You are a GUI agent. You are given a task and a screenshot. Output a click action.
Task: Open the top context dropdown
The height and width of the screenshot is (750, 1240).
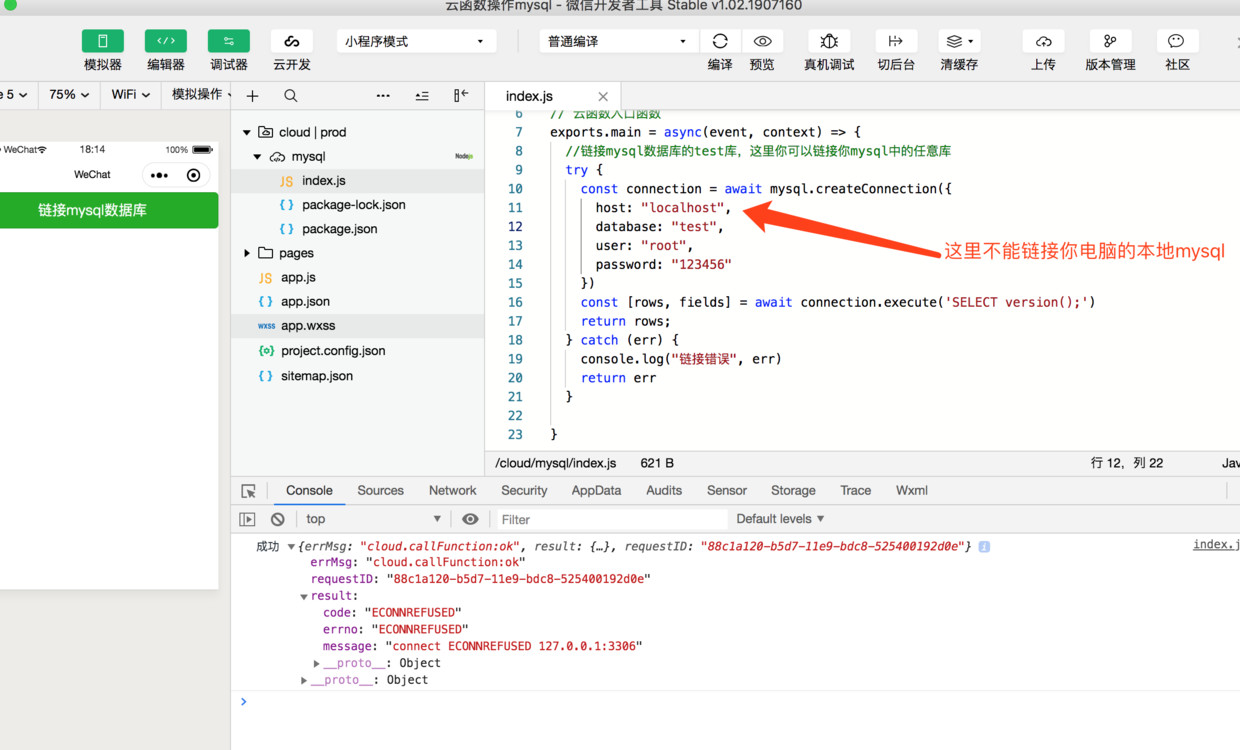pyautogui.click(x=373, y=519)
